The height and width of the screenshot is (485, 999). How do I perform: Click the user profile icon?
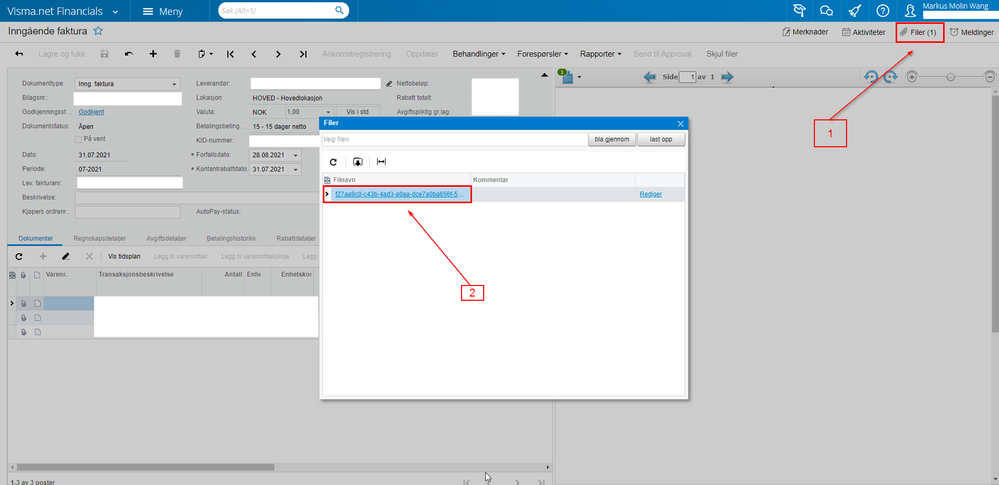point(910,11)
